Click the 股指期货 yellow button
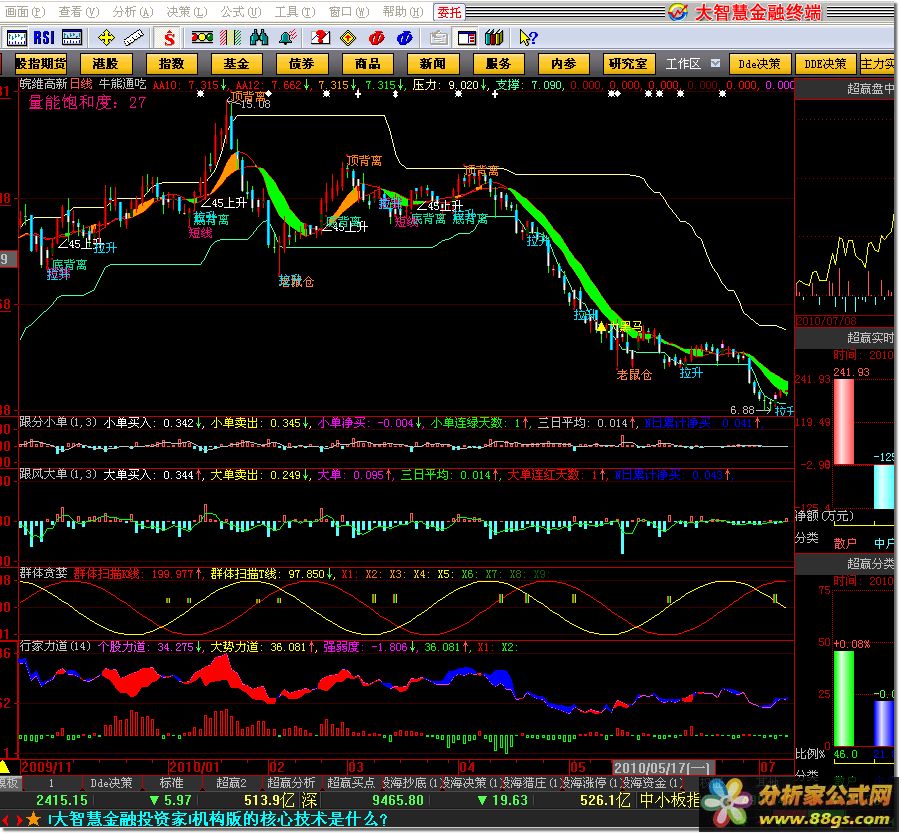Screen dimensions: 901x834 coord(41,64)
